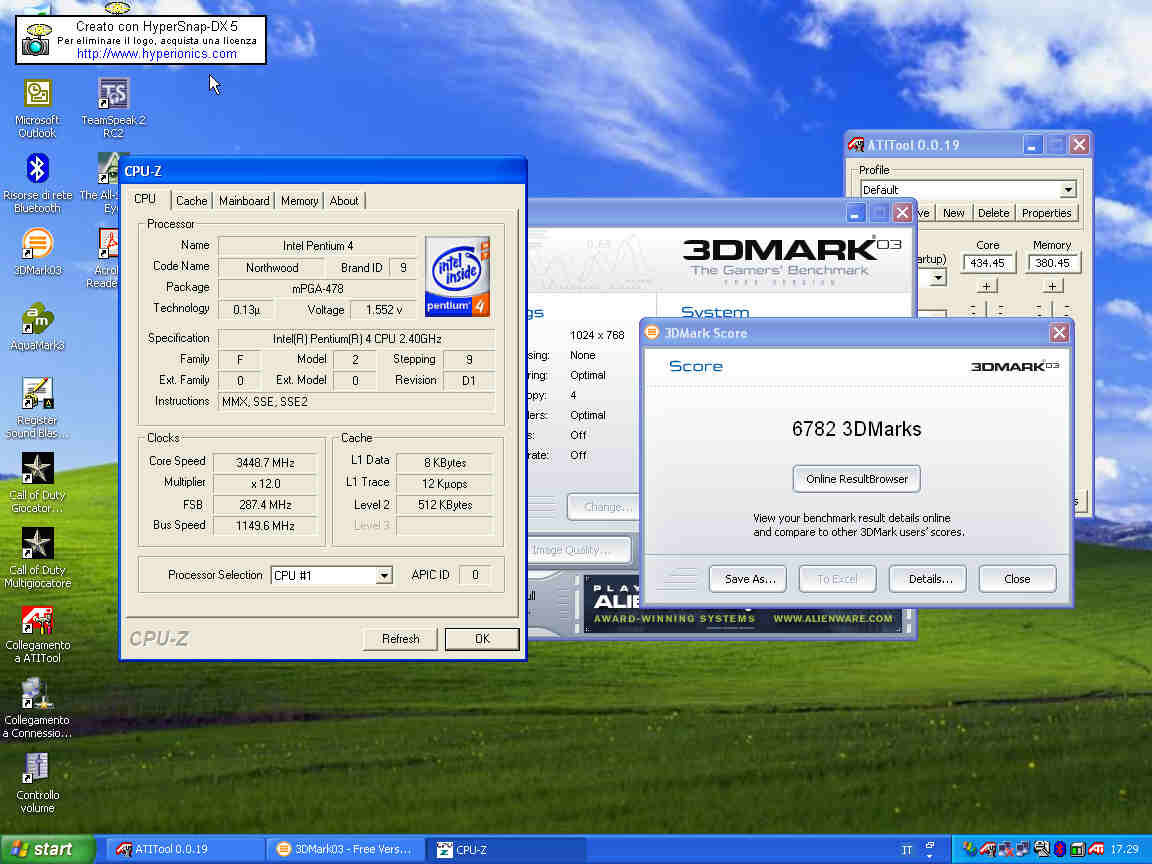Expand the Processor Selection dropdown in CPU-Z
This screenshot has width=1152, height=864.
384,575
